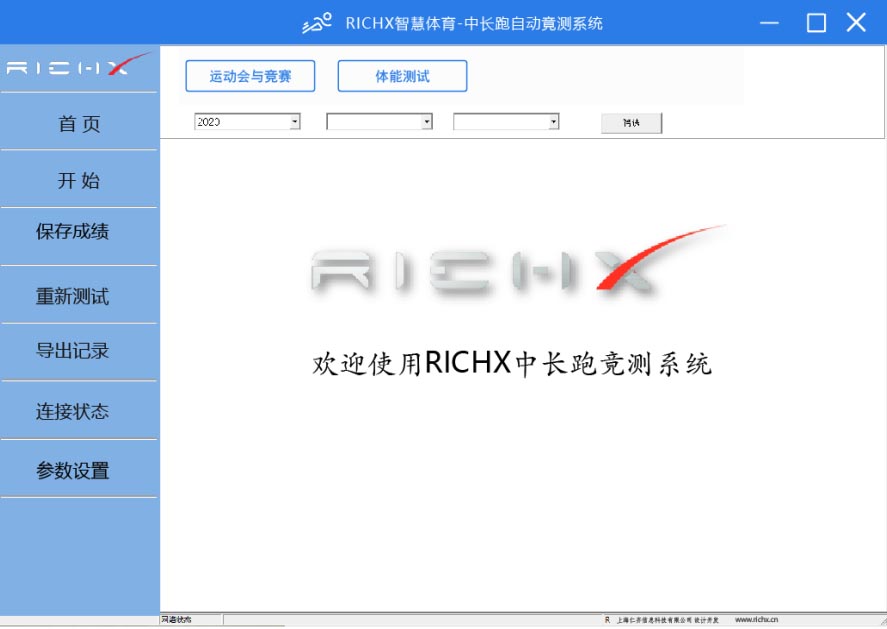Open the 首页 home page
Screen dimensions: 887x629
tap(79, 123)
